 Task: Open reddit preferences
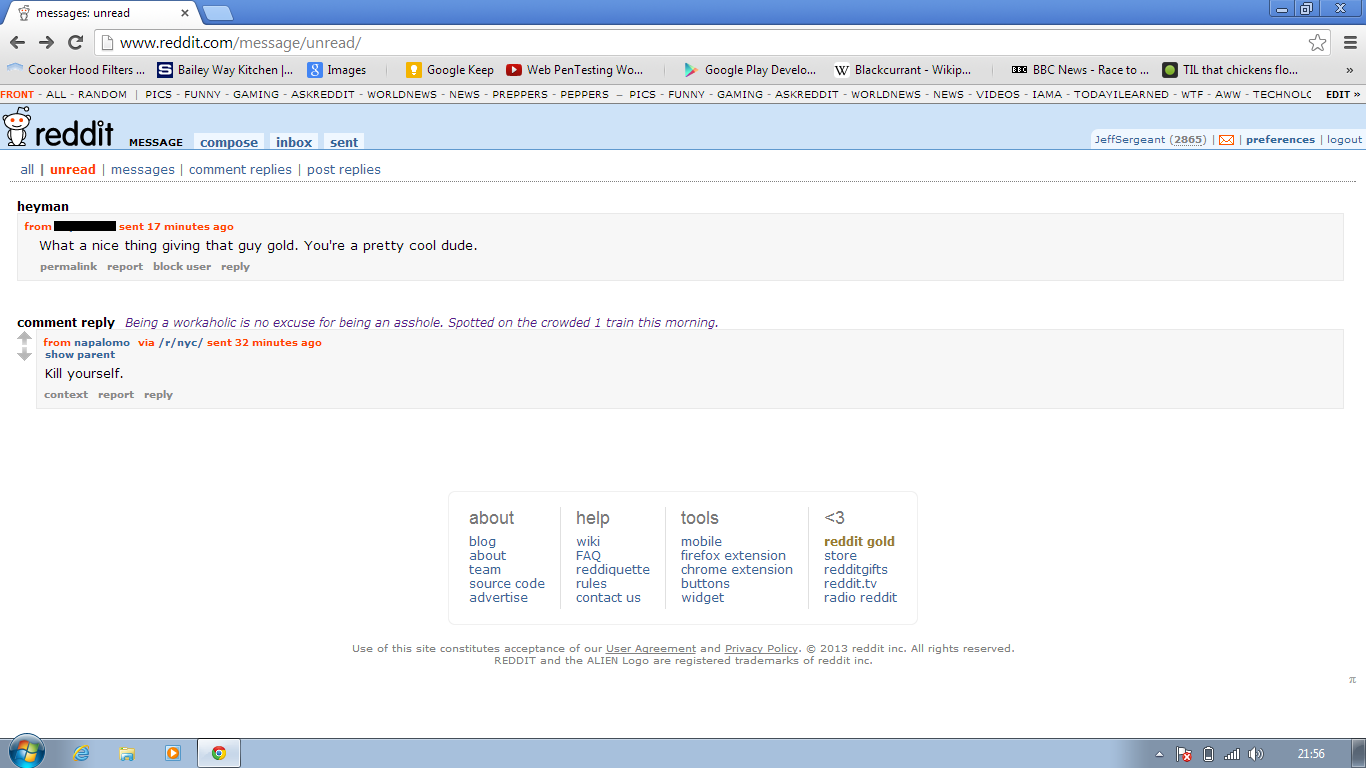(1280, 139)
